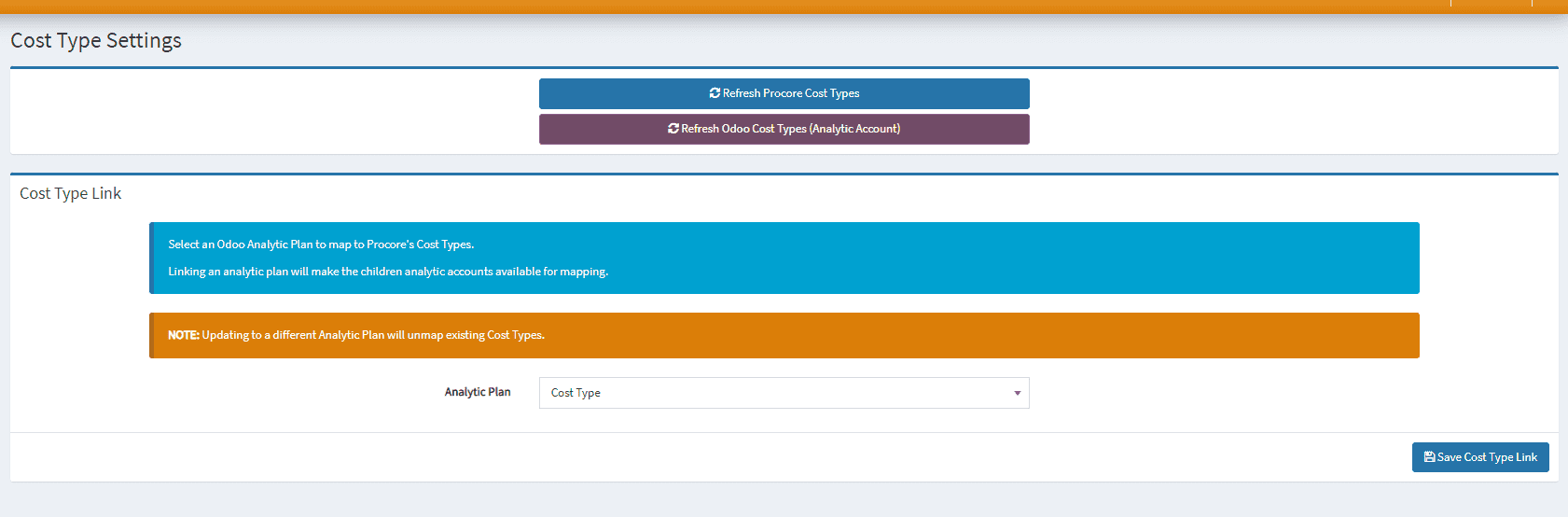Click the orange top navigation bar
Screen dimensions: 1568x517
pyautogui.click(x=746, y=6)
